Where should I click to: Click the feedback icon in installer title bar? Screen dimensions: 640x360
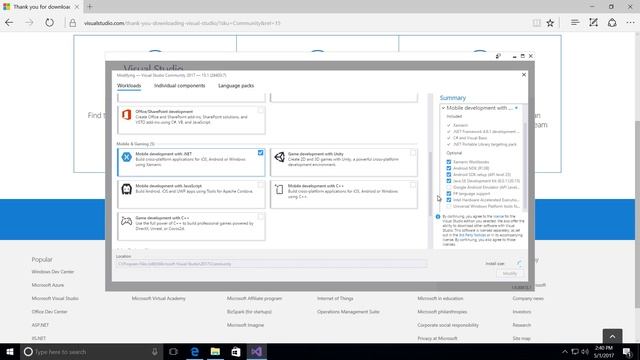498,56
